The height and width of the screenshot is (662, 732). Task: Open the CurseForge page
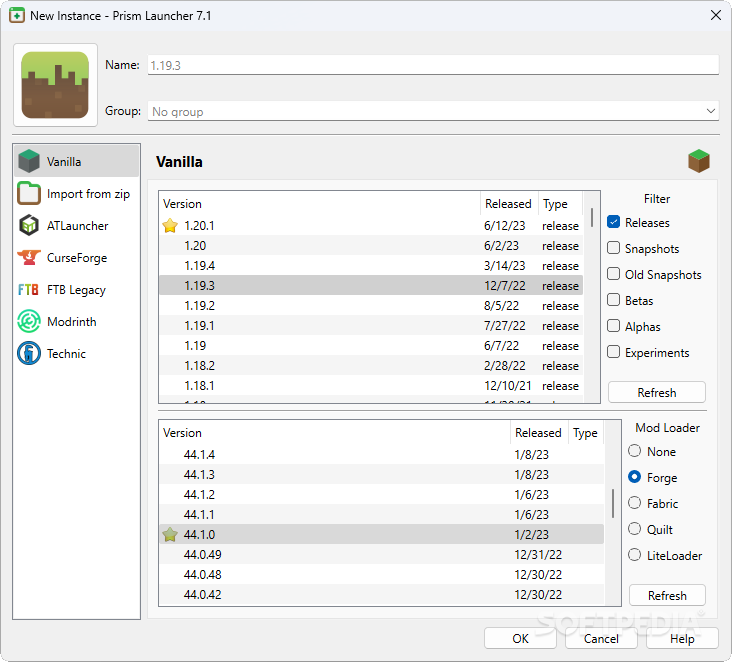point(77,257)
